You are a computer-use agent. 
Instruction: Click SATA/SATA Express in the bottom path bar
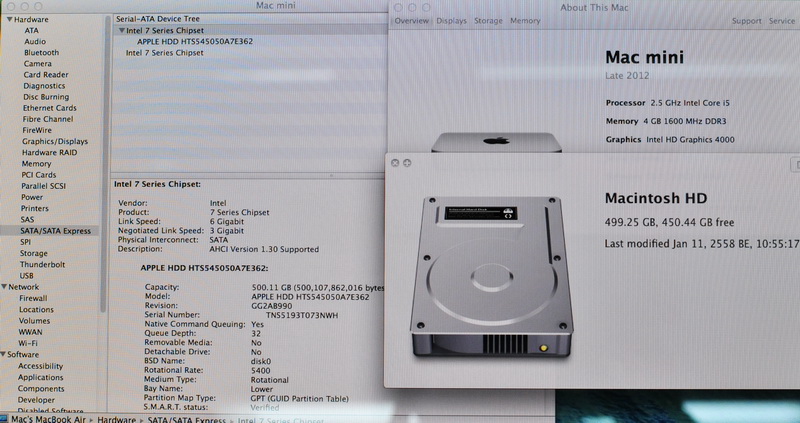(186, 420)
